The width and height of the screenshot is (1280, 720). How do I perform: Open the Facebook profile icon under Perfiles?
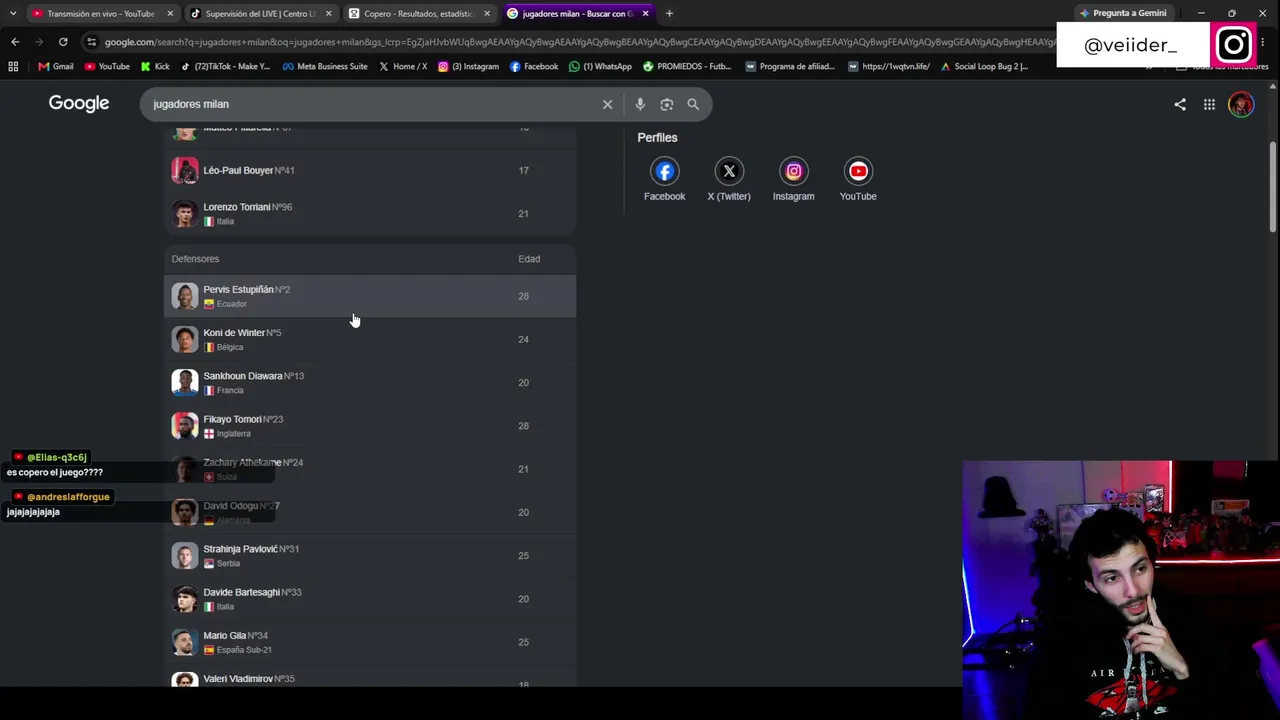click(664, 171)
